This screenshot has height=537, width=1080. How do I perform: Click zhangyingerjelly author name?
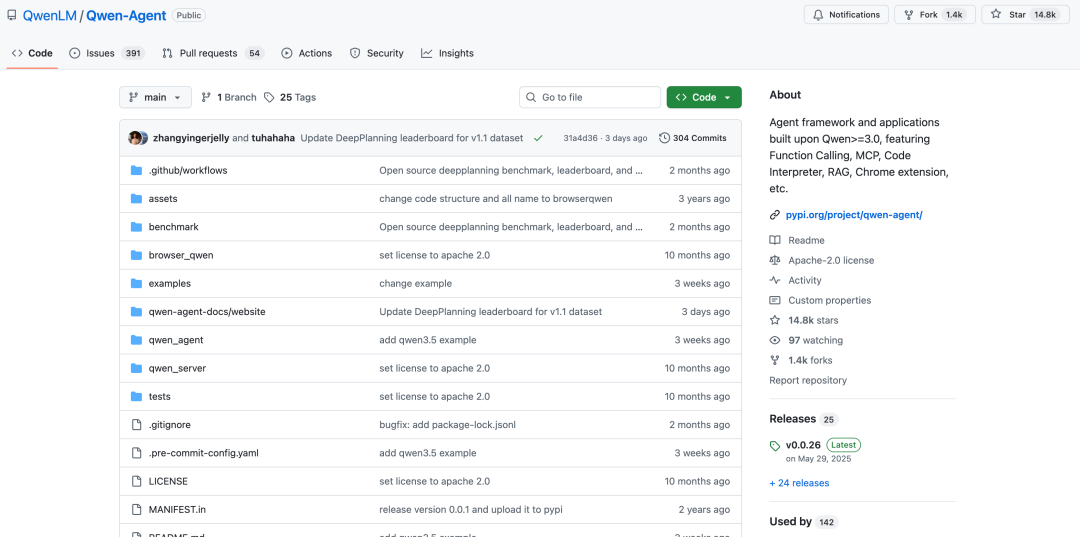[x=191, y=138]
